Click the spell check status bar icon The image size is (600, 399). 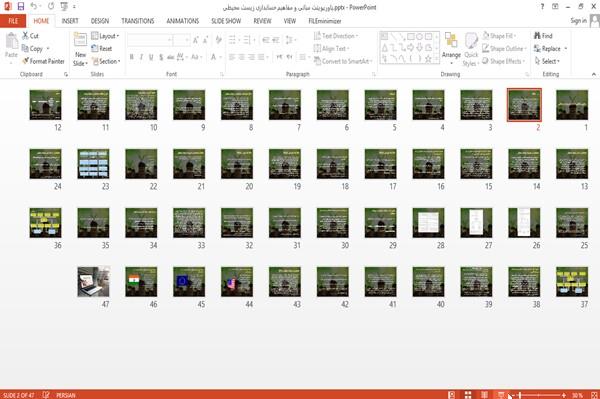point(46,395)
